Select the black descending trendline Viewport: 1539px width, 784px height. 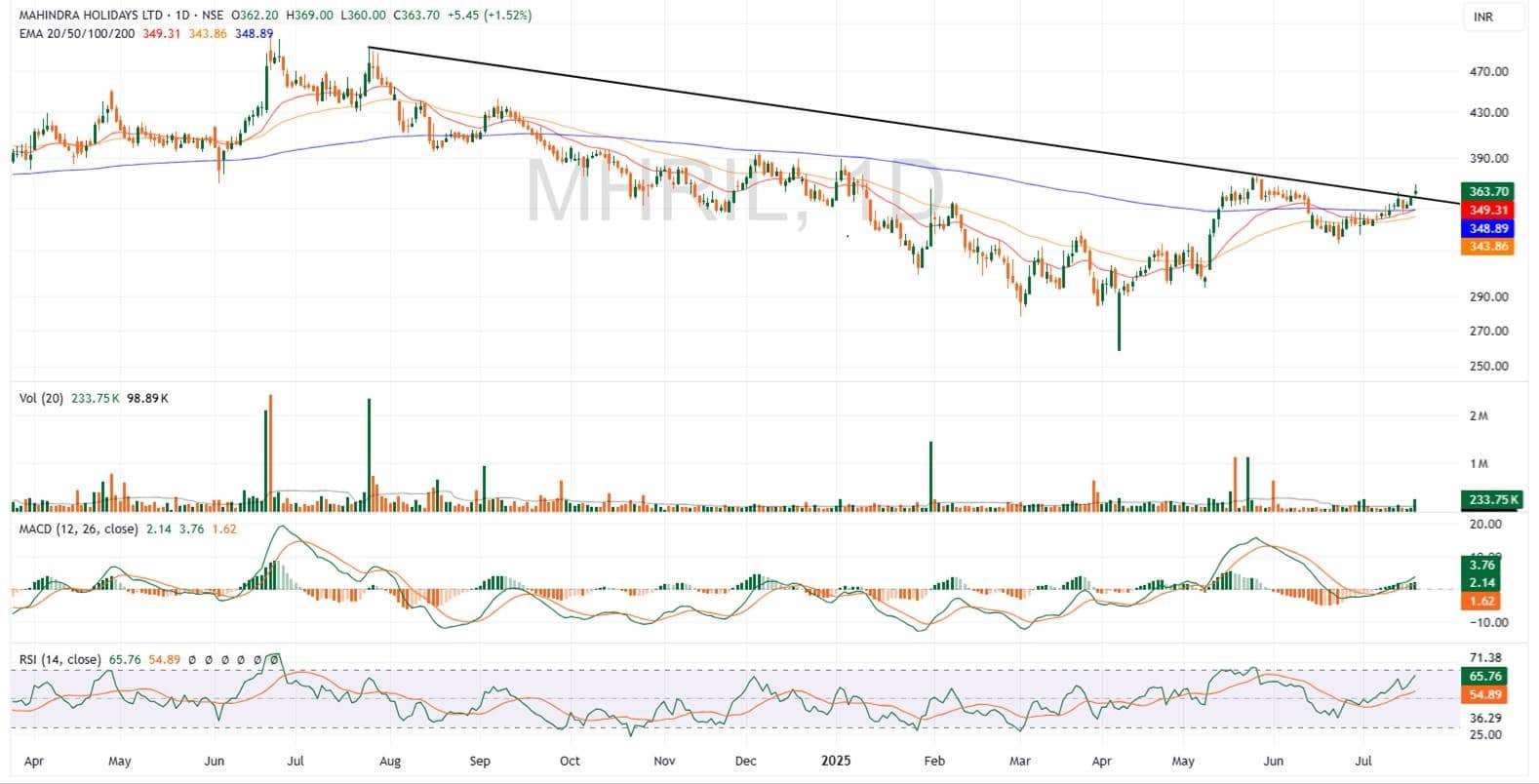912,125
